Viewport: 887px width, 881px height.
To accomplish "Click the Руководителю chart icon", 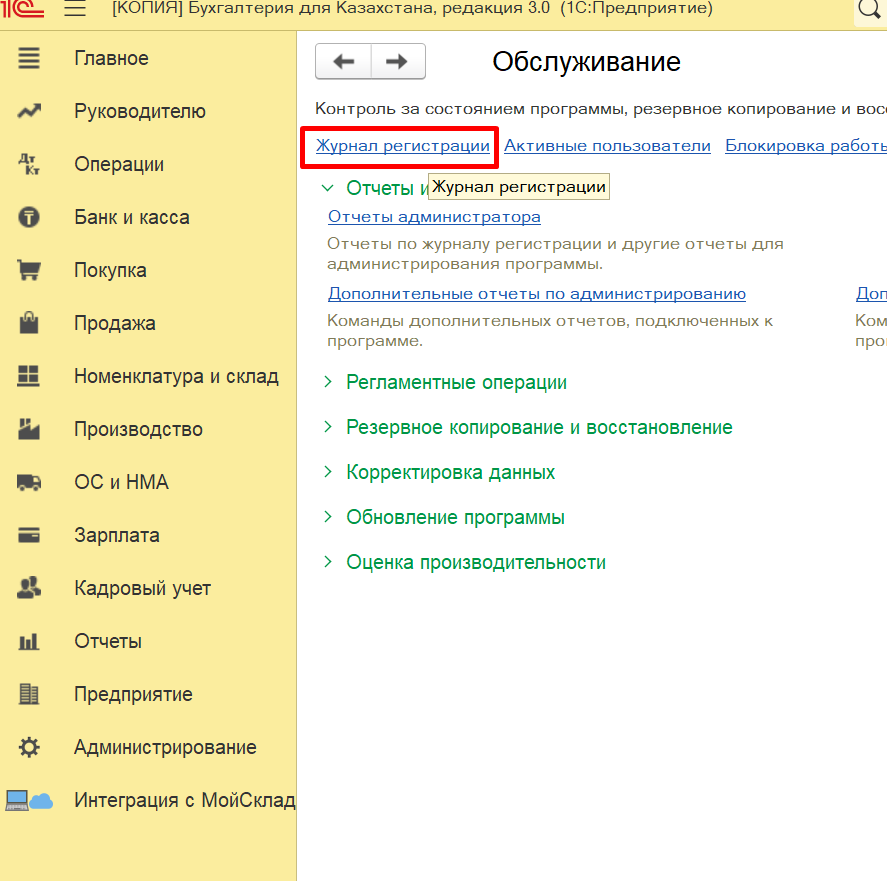I will [29, 111].
